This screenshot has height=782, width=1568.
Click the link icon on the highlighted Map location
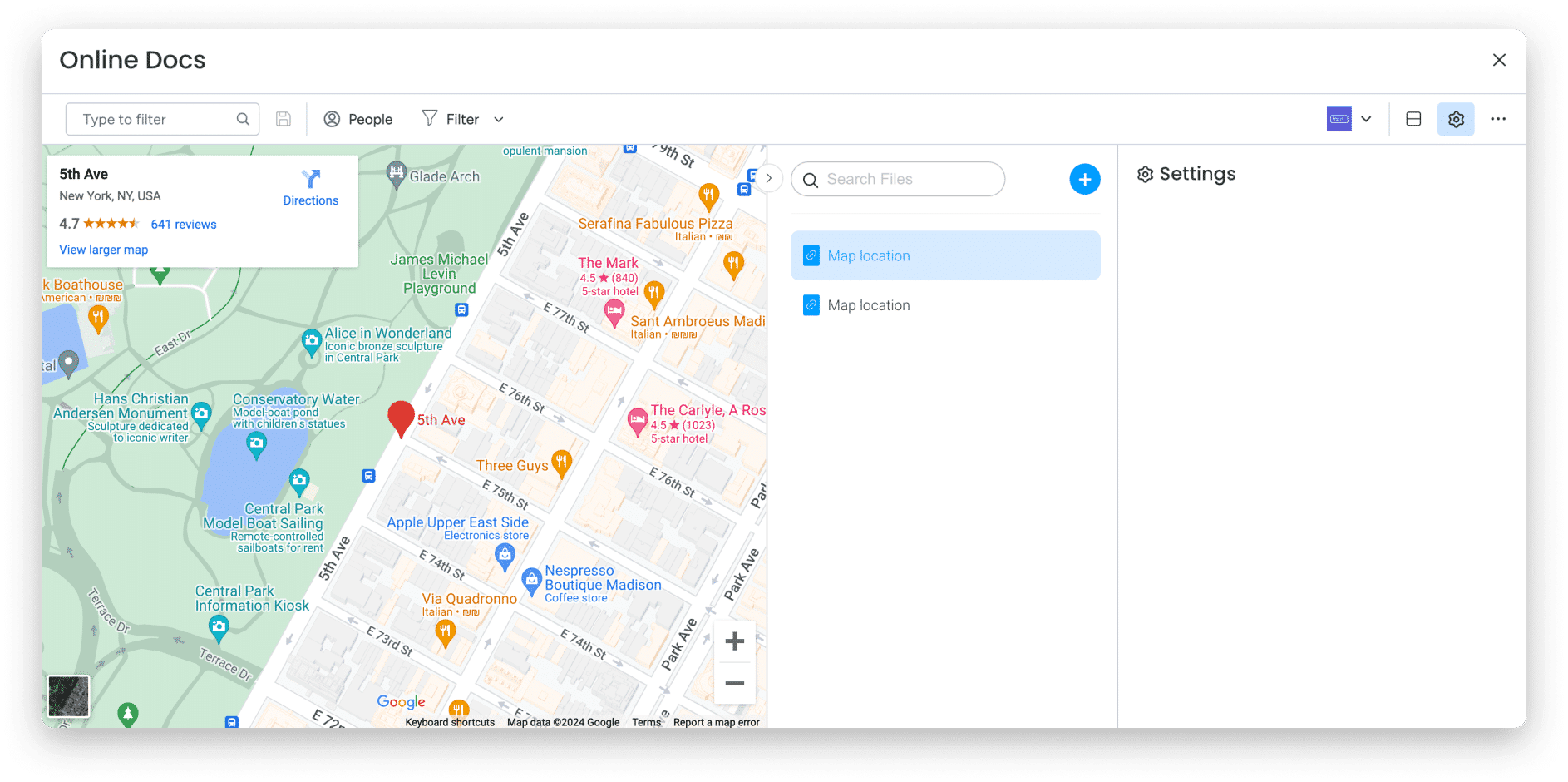(811, 255)
